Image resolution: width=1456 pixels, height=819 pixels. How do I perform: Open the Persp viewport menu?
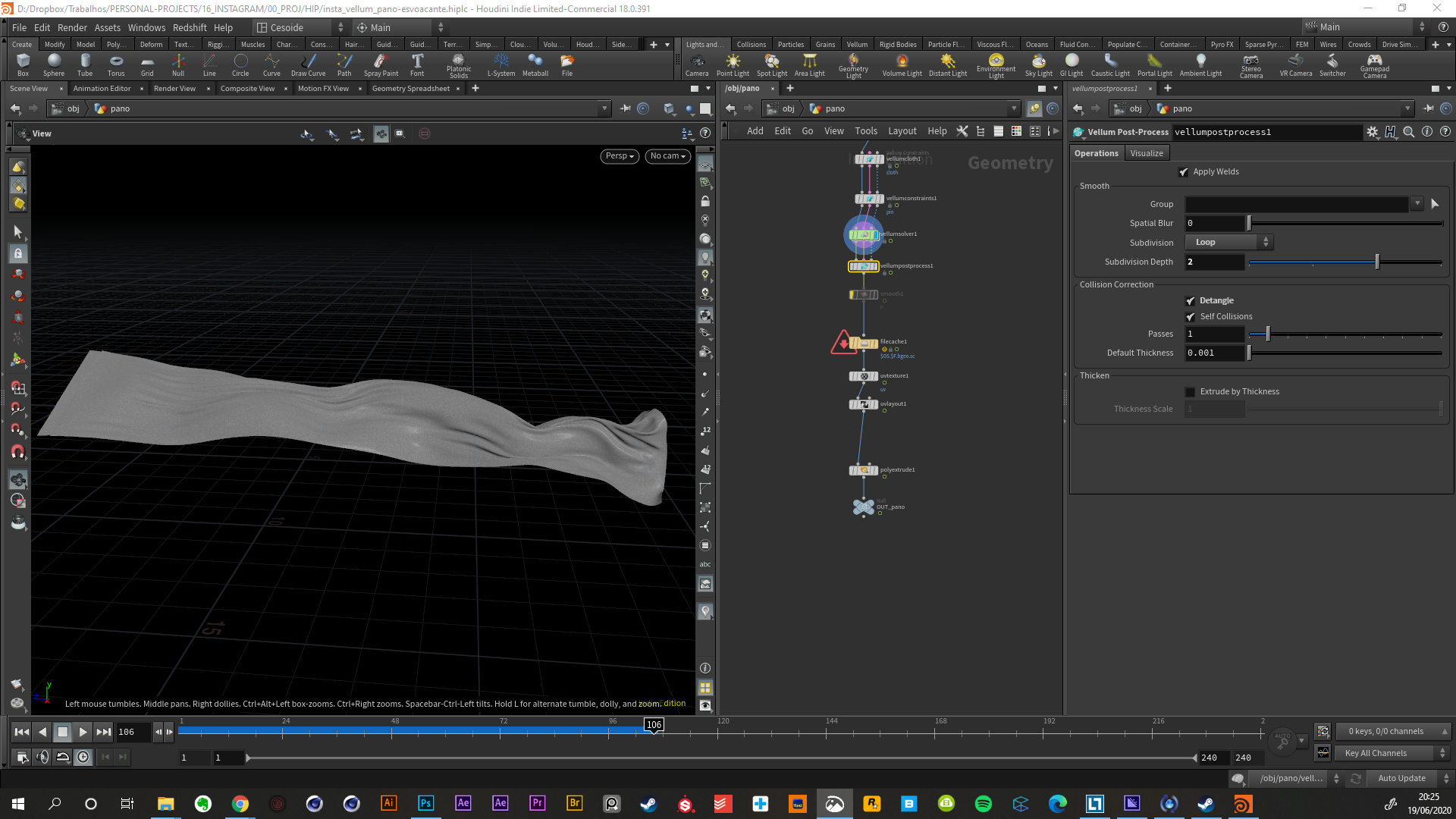point(619,156)
